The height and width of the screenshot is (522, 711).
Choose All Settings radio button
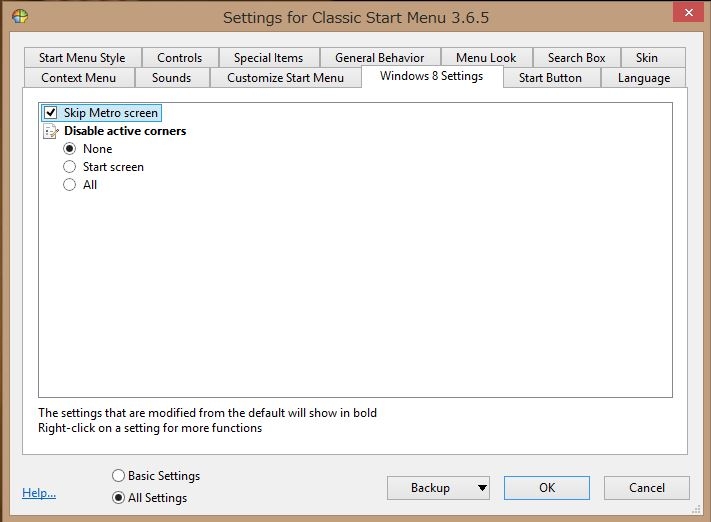(118, 498)
